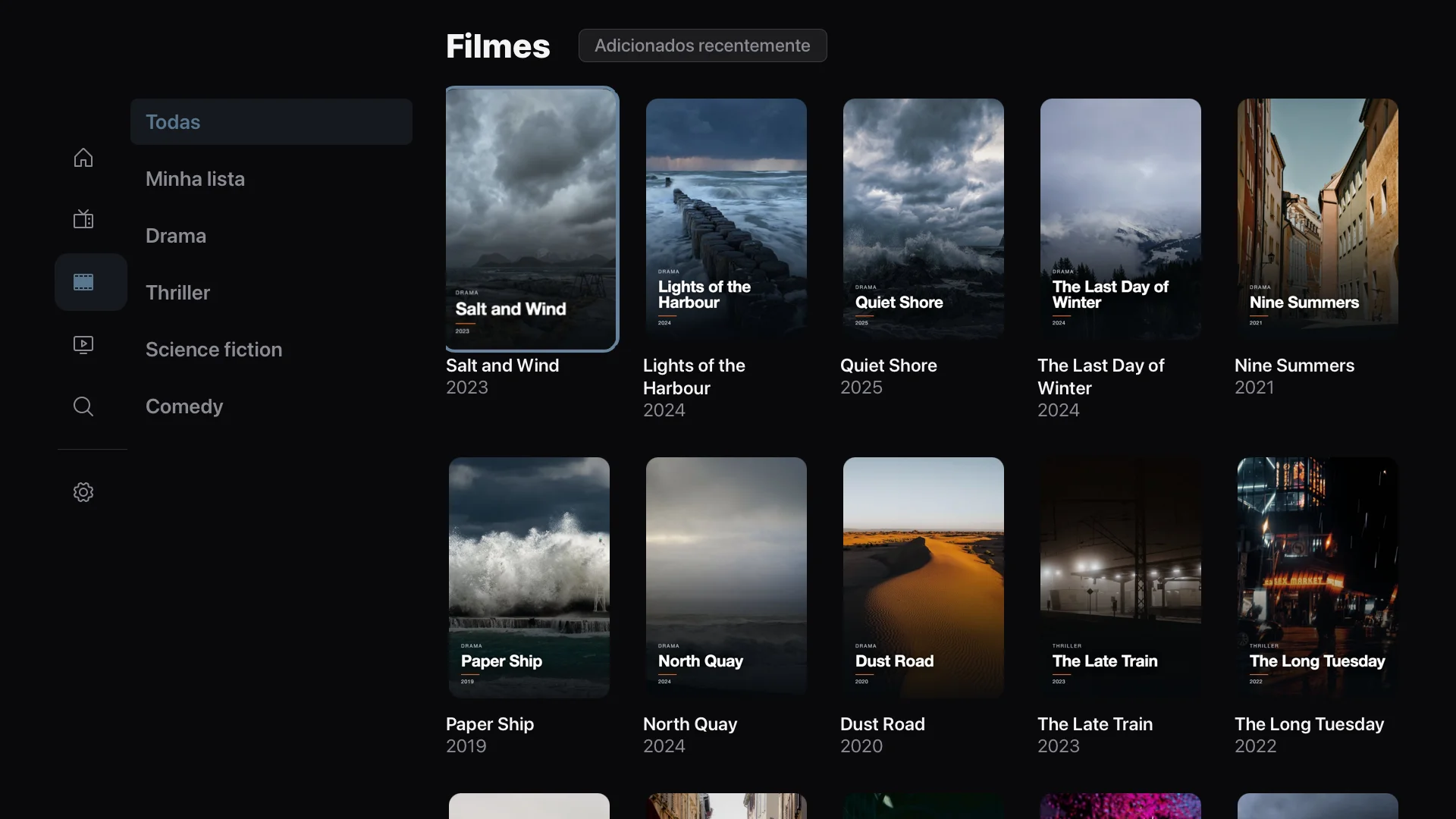Image resolution: width=1456 pixels, height=819 pixels.
Task: Open the Paper Ship poster
Action: [x=529, y=578]
